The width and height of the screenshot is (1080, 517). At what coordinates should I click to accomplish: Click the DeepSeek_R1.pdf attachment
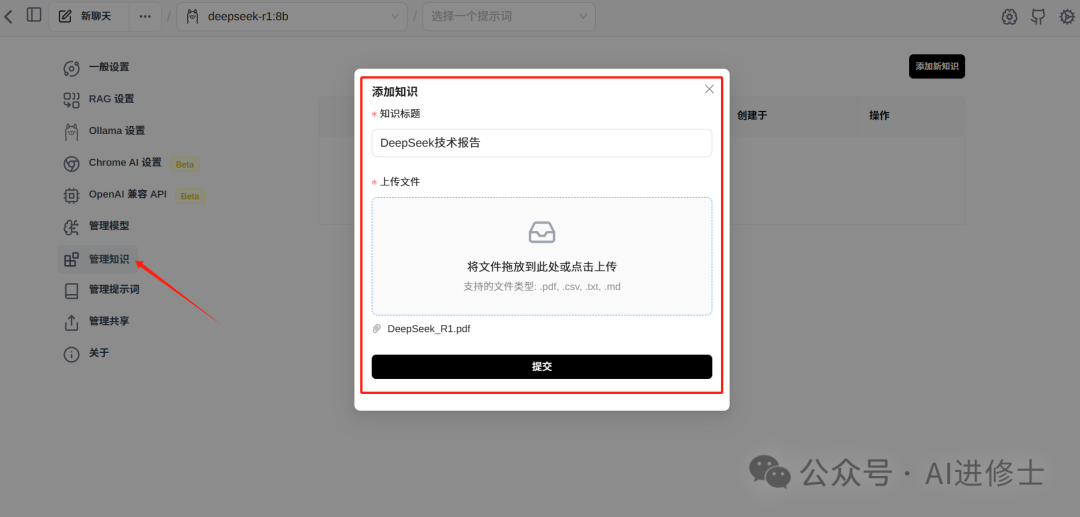coord(429,329)
